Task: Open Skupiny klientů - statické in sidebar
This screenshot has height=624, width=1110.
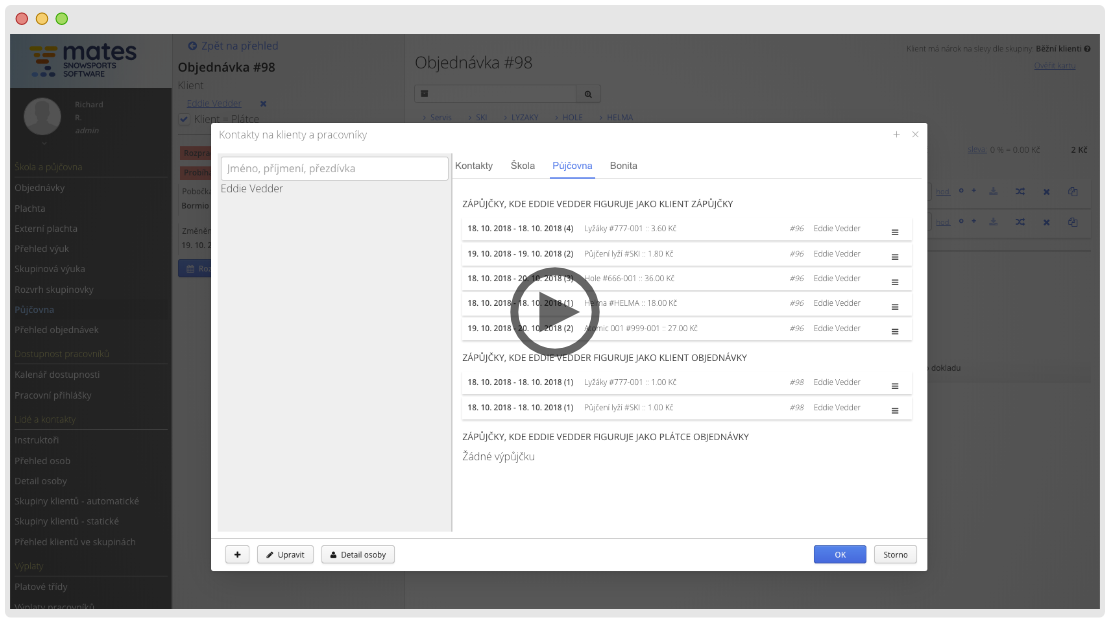Action: click(x=67, y=521)
